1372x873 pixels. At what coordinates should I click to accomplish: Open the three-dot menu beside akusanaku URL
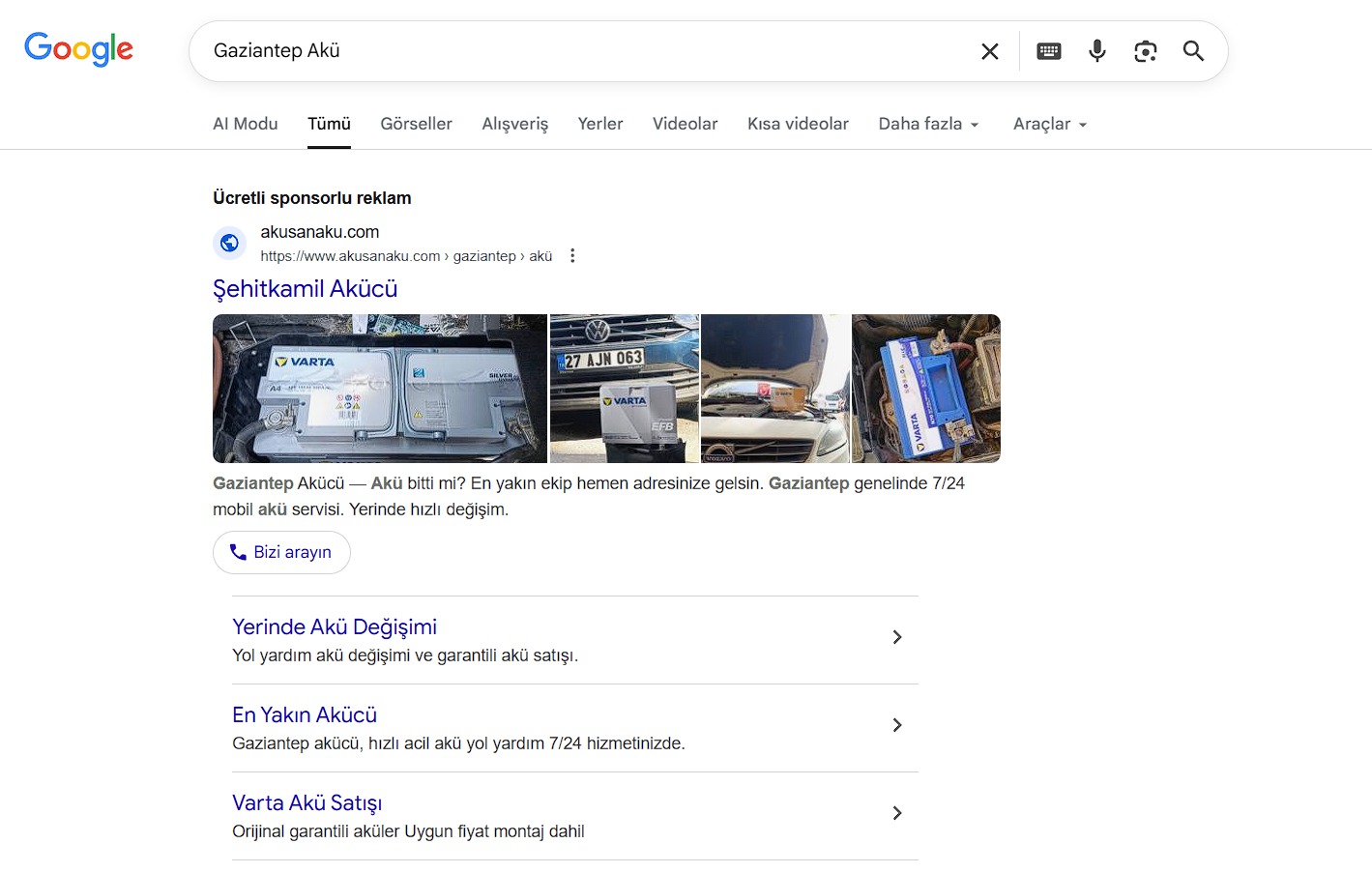[572, 256]
